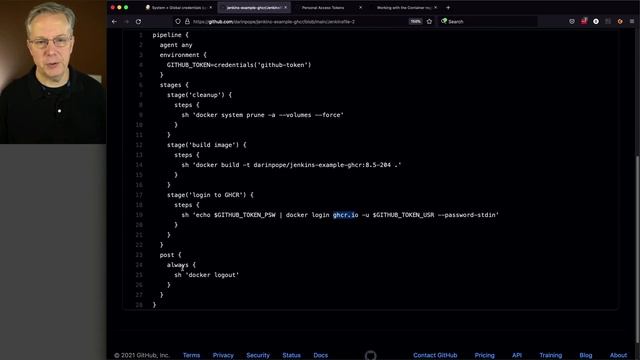Open the Pocket icon in toolbar
The image size is (640, 360).
pos(572,21)
